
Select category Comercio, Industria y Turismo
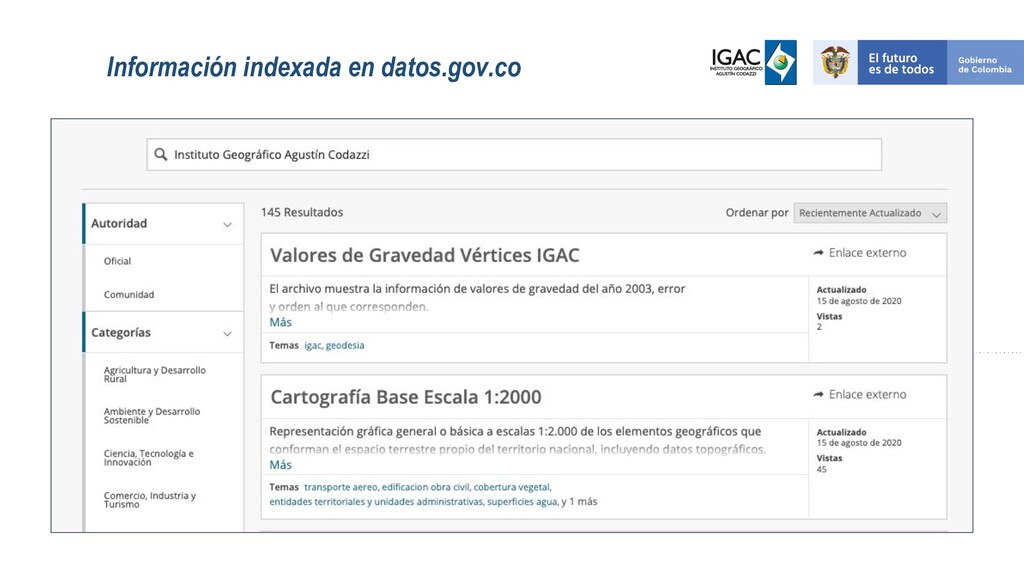pyautogui.click(x=150, y=500)
